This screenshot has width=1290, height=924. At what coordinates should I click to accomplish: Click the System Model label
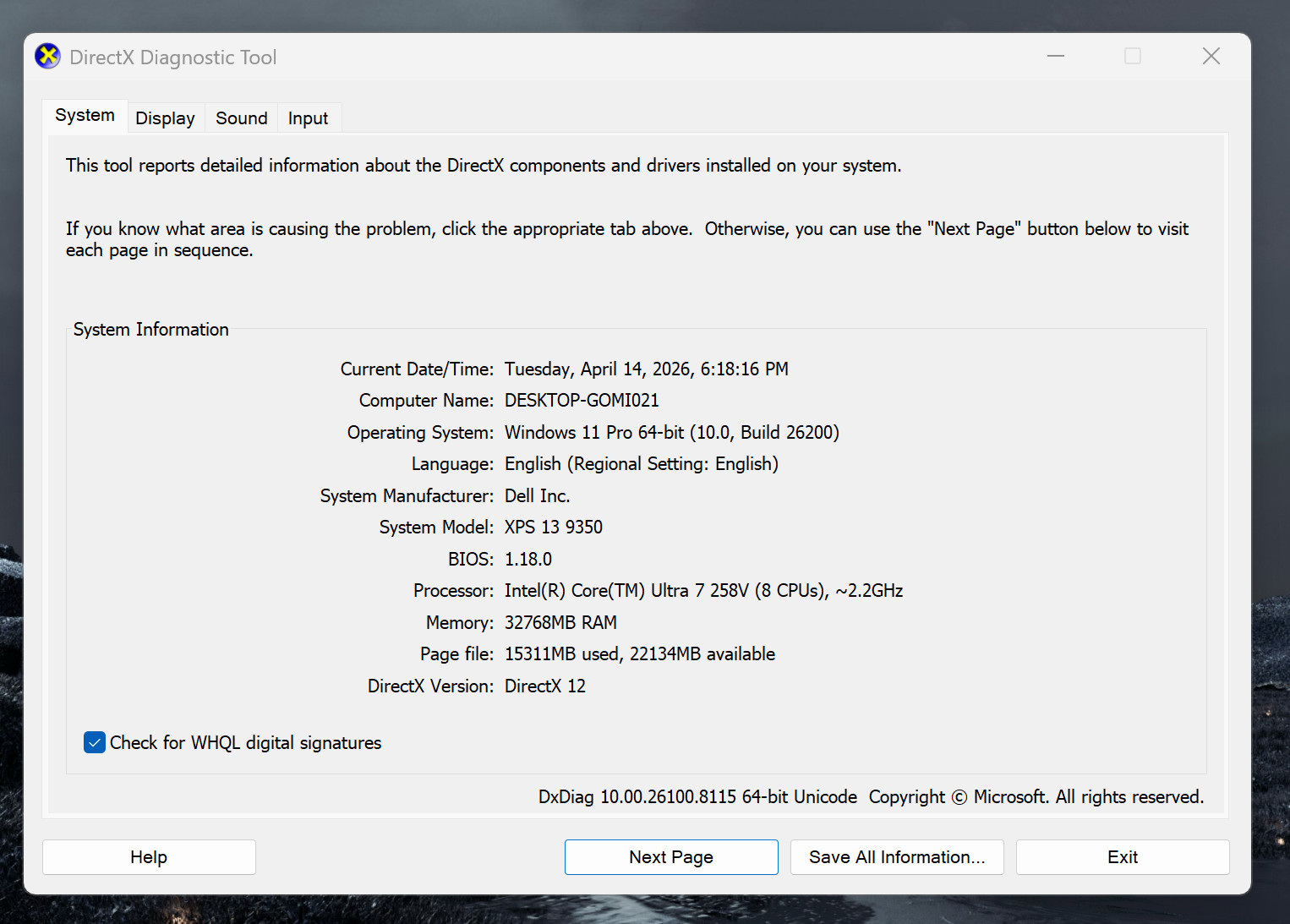436,528
